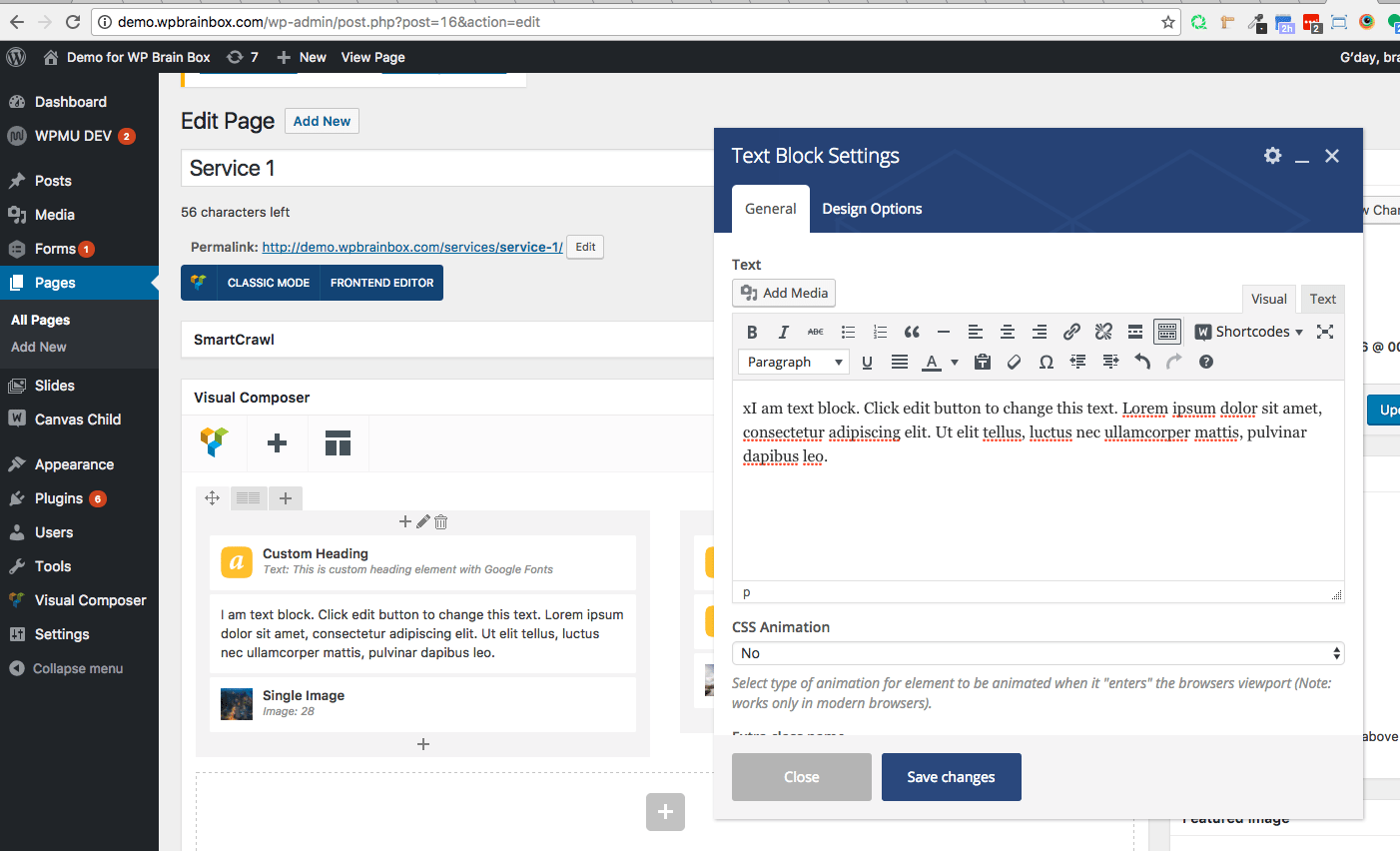1400x851 pixels.
Task: Switch editor to Text tab
Action: click(1323, 299)
